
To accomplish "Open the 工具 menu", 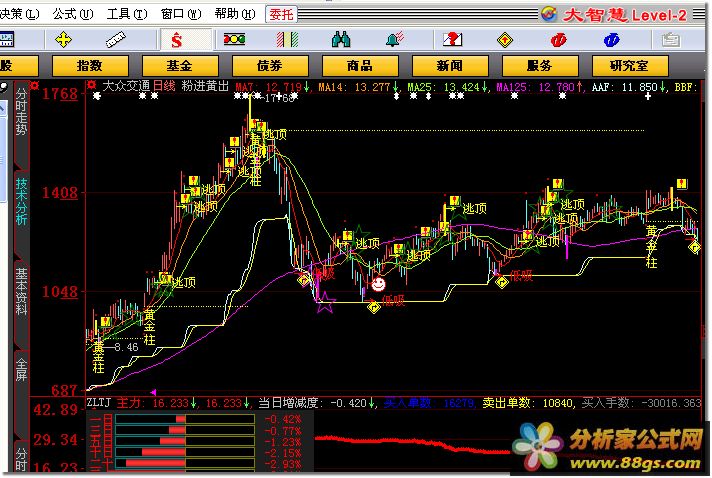I will pos(126,14).
